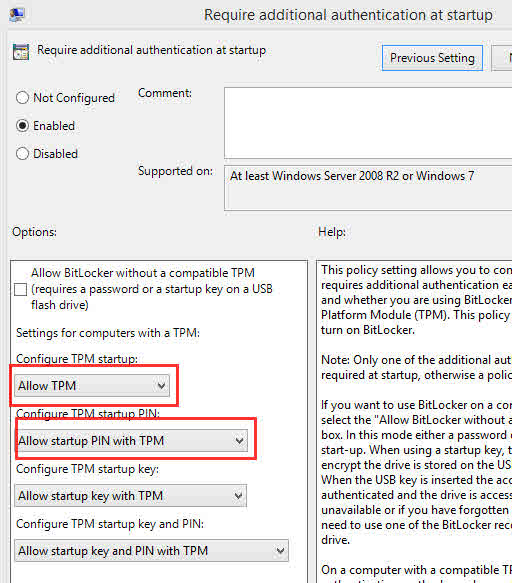The image size is (512, 583).
Task: Click the 'Configure TPM startup key:' label
Action: pos(87,469)
